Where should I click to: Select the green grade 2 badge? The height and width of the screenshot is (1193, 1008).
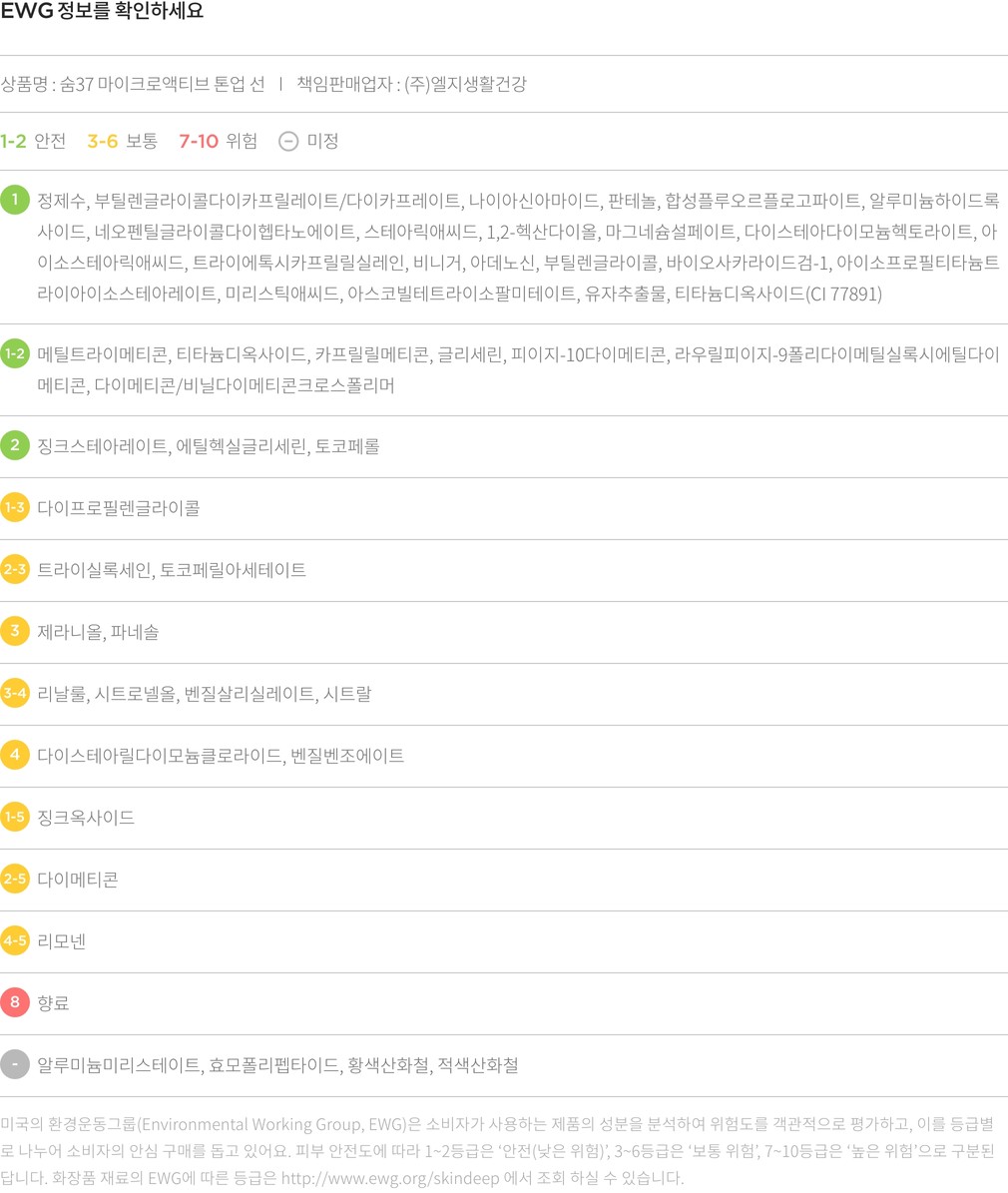(x=15, y=445)
